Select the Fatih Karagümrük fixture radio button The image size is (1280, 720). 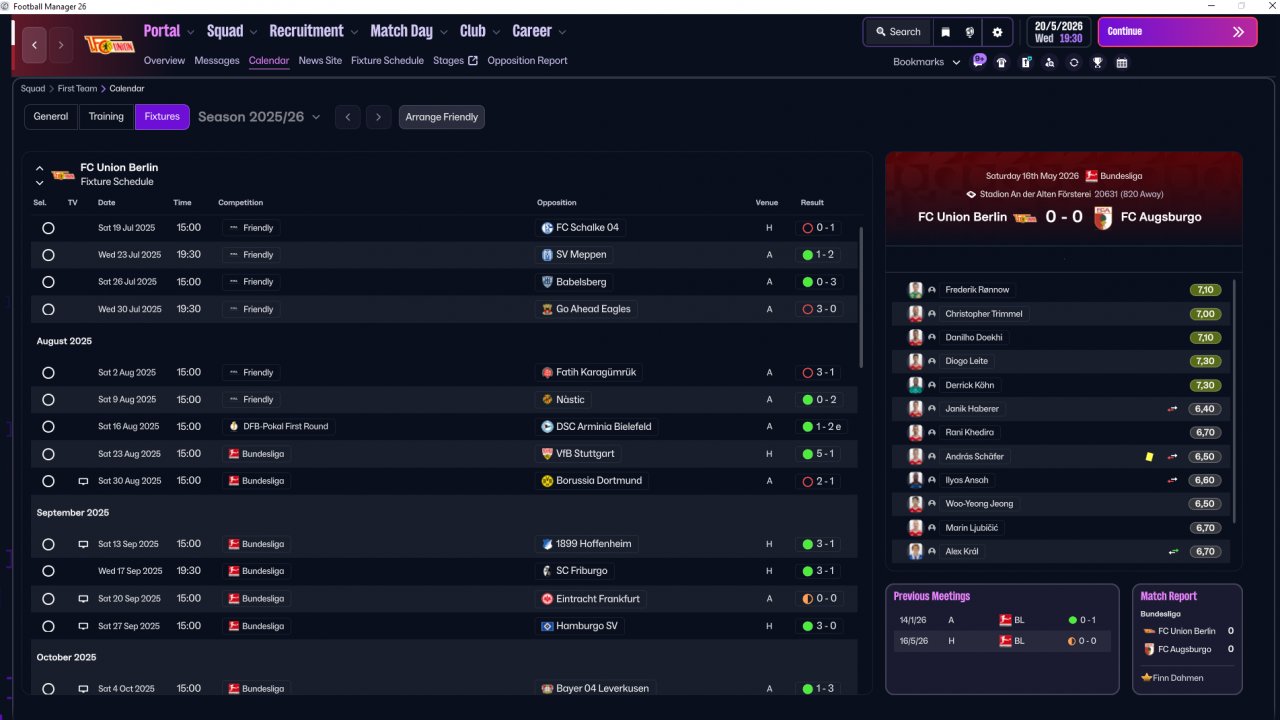click(48, 373)
